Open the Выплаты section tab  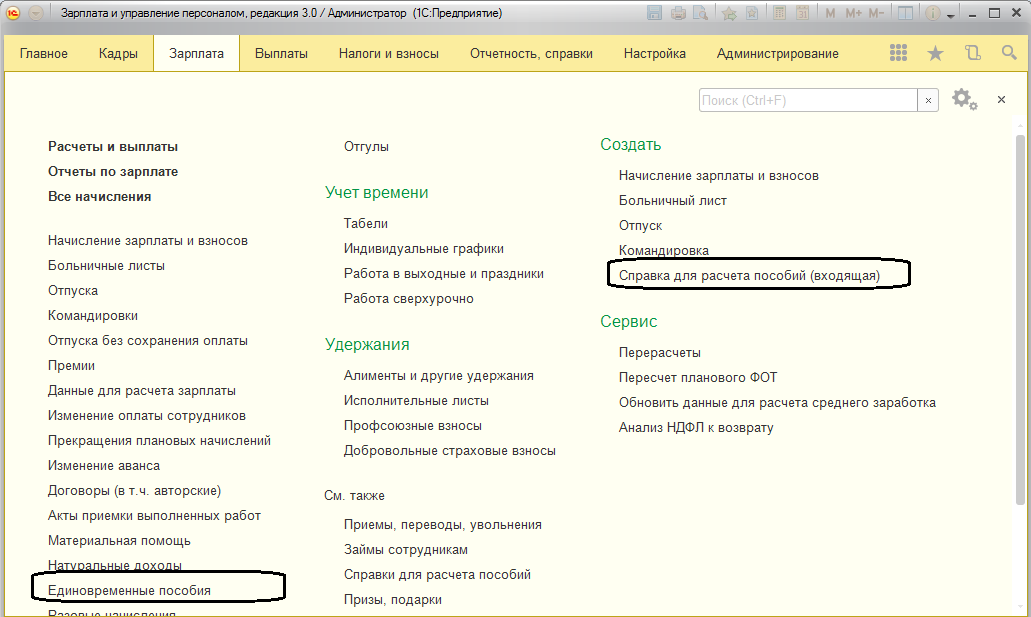coord(281,53)
